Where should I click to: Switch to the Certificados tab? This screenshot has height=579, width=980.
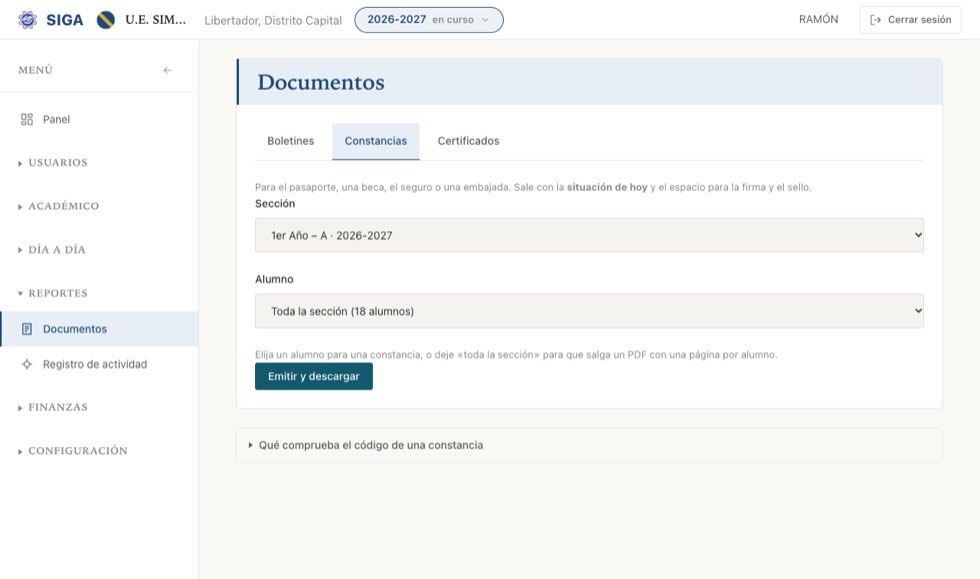[x=468, y=141]
